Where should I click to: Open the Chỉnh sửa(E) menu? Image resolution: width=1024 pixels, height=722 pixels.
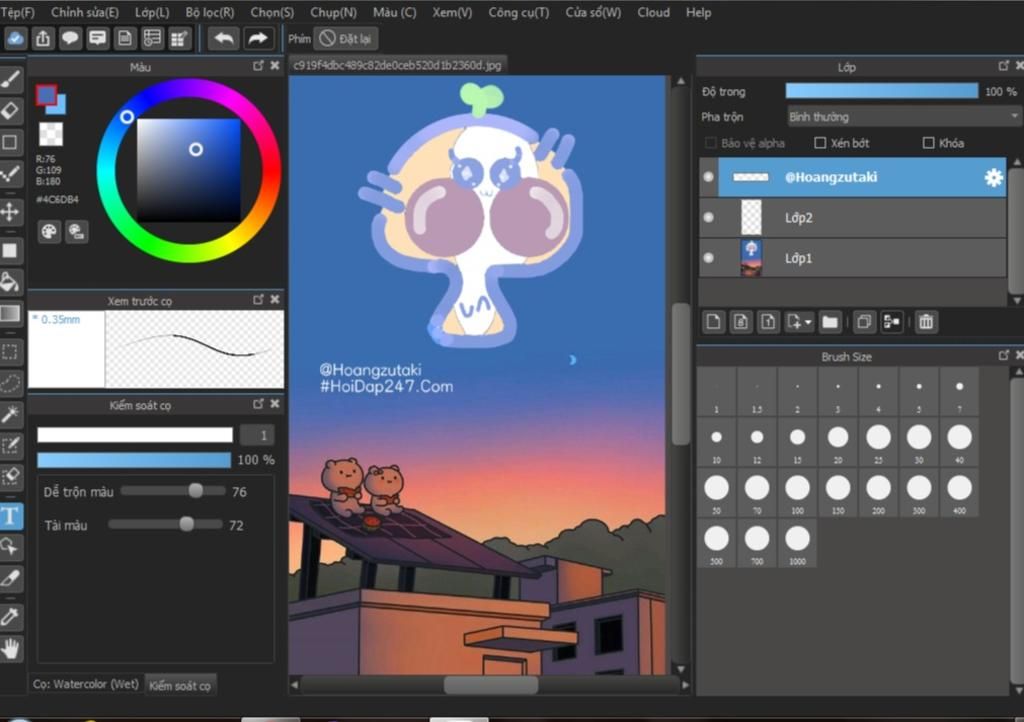pyautogui.click(x=85, y=12)
